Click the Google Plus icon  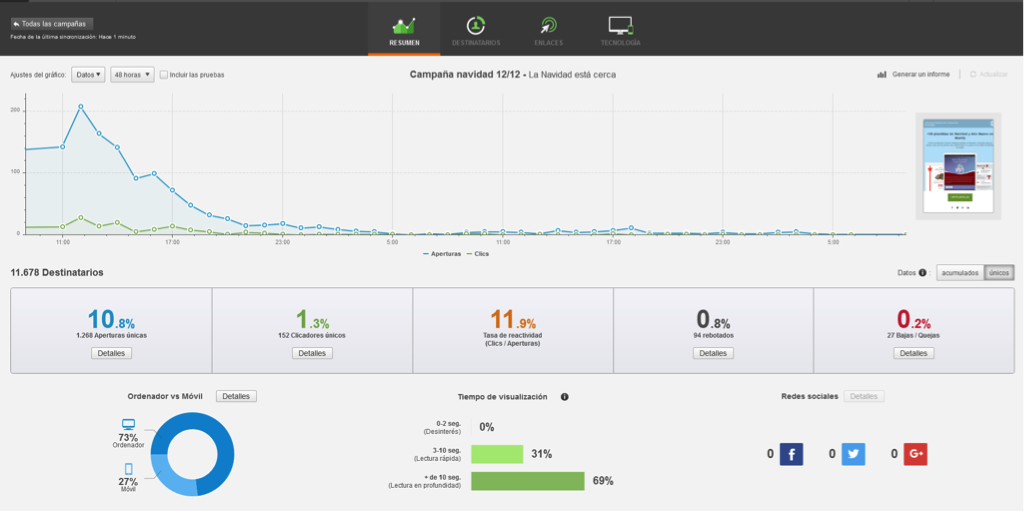[x=915, y=454]
